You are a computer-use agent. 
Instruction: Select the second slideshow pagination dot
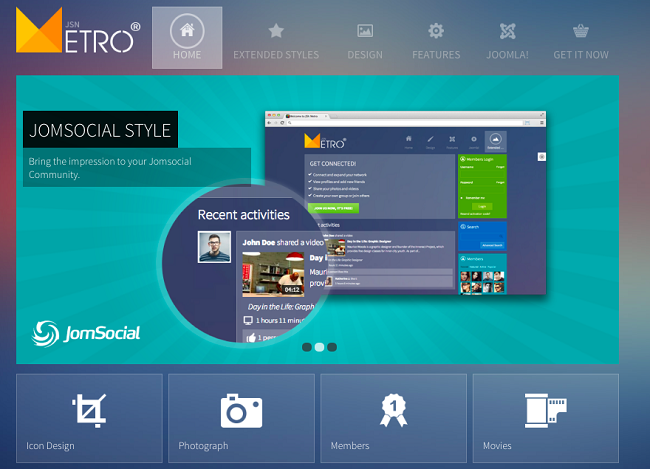click(319, 347)
